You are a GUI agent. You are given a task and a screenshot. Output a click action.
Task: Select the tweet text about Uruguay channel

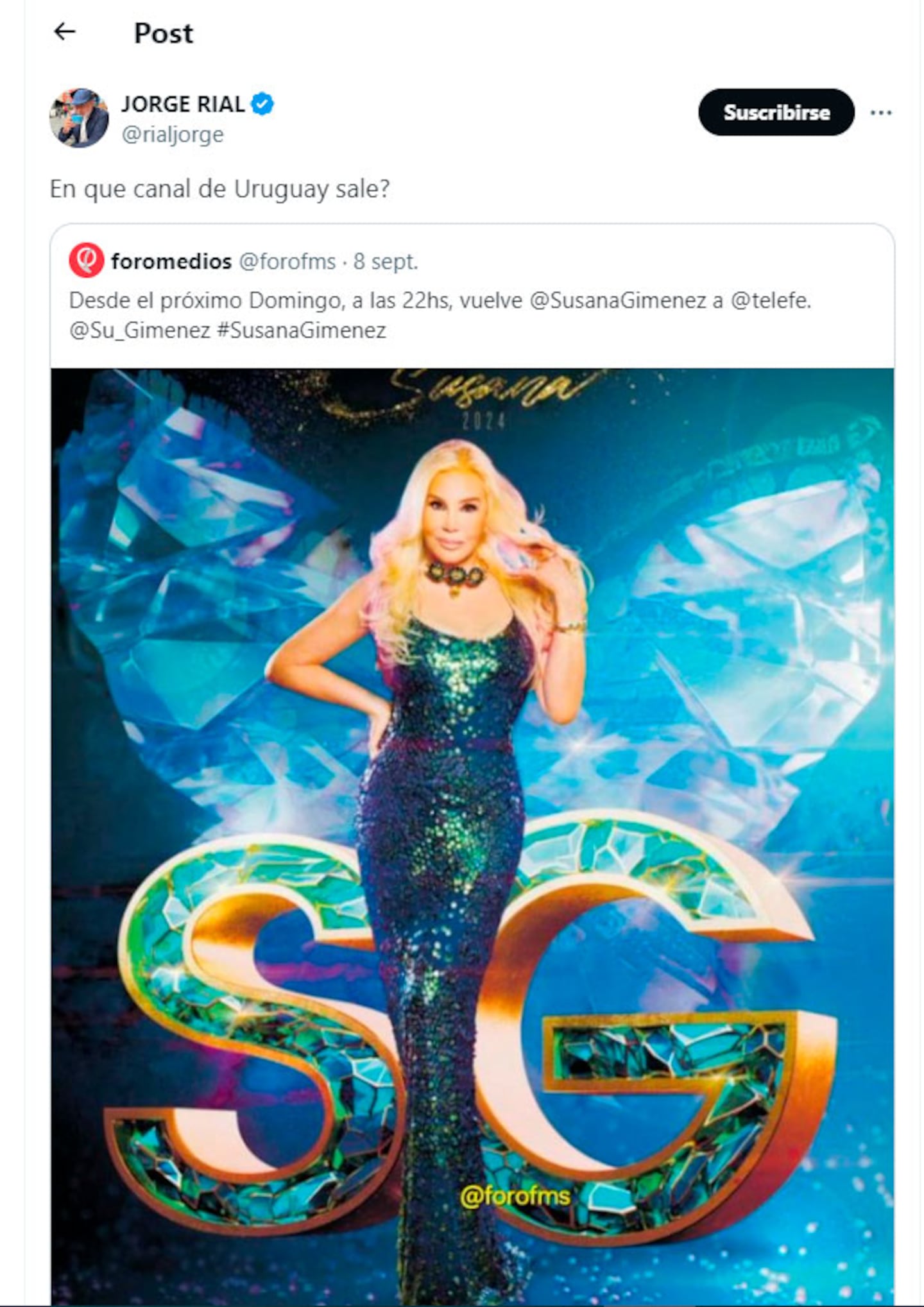pos(220,189)
